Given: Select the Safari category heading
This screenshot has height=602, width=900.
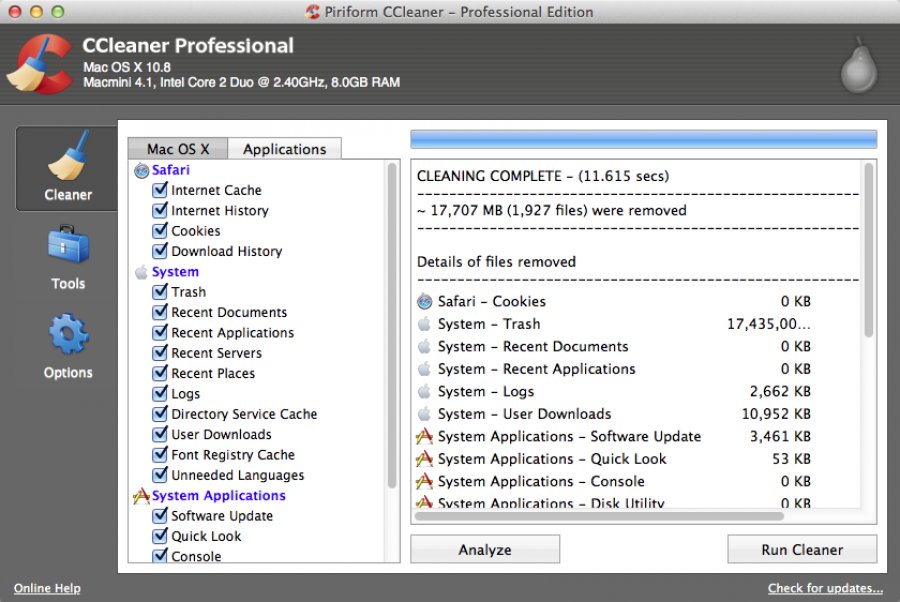Looking at the screenshot, I should [170, 170].
